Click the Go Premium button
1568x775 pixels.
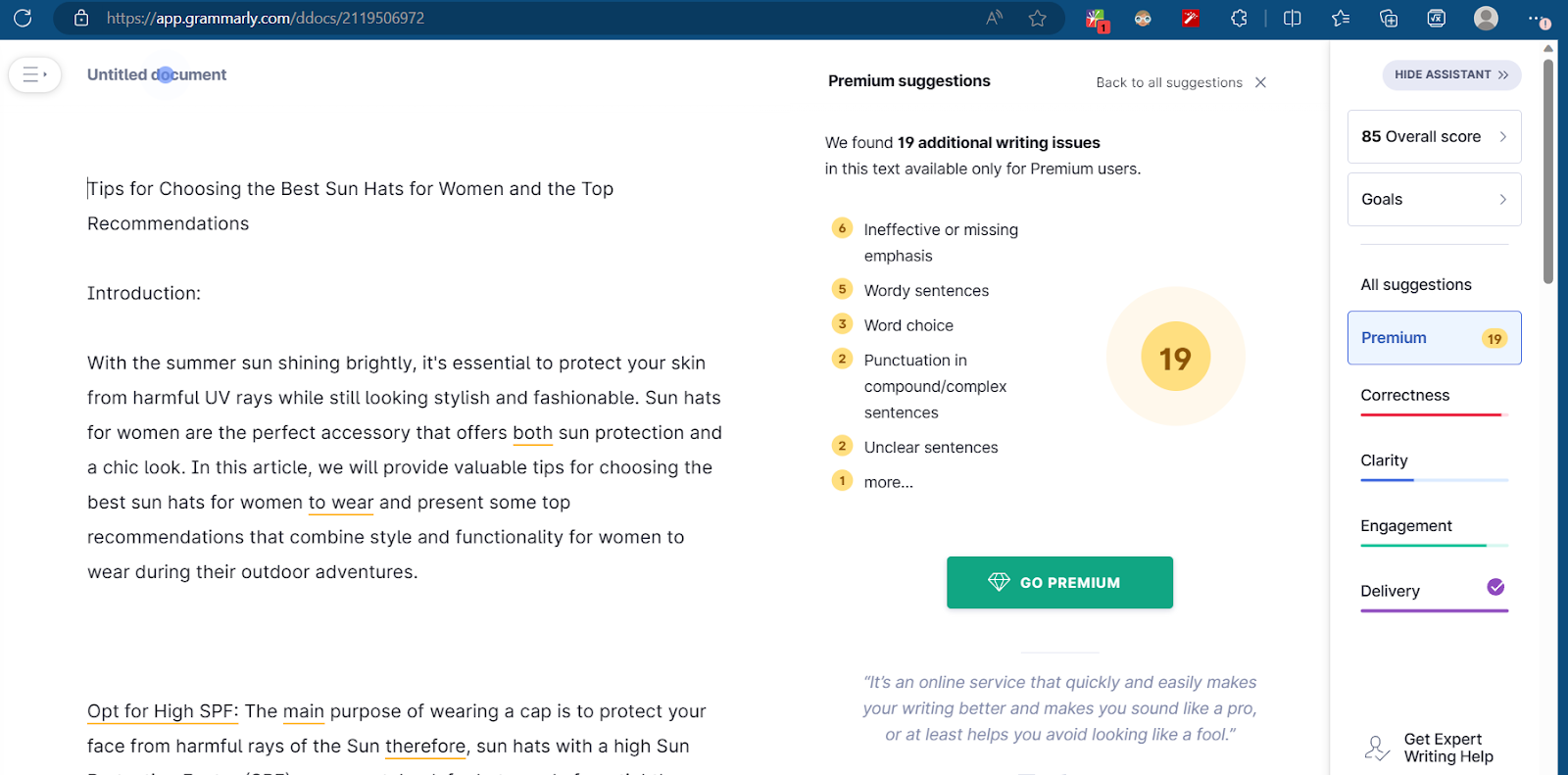pos(1059,582)
